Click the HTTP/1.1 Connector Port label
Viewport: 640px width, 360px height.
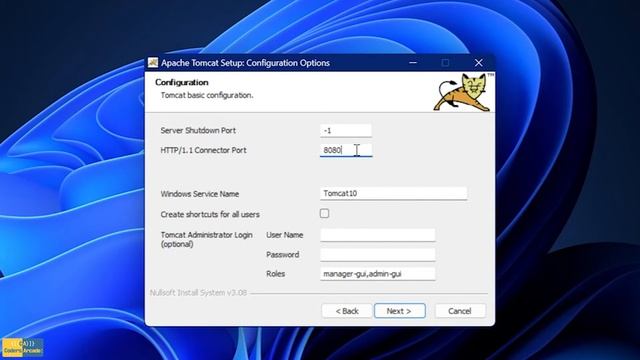[x=203, y=150]
